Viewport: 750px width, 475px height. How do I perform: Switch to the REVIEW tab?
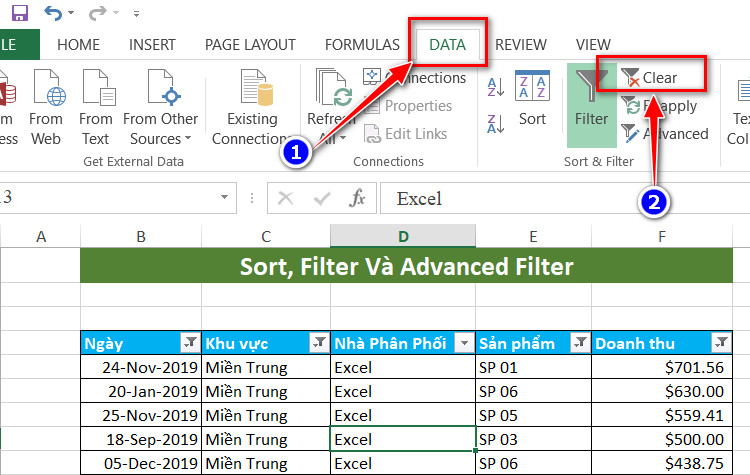(520, 45)
